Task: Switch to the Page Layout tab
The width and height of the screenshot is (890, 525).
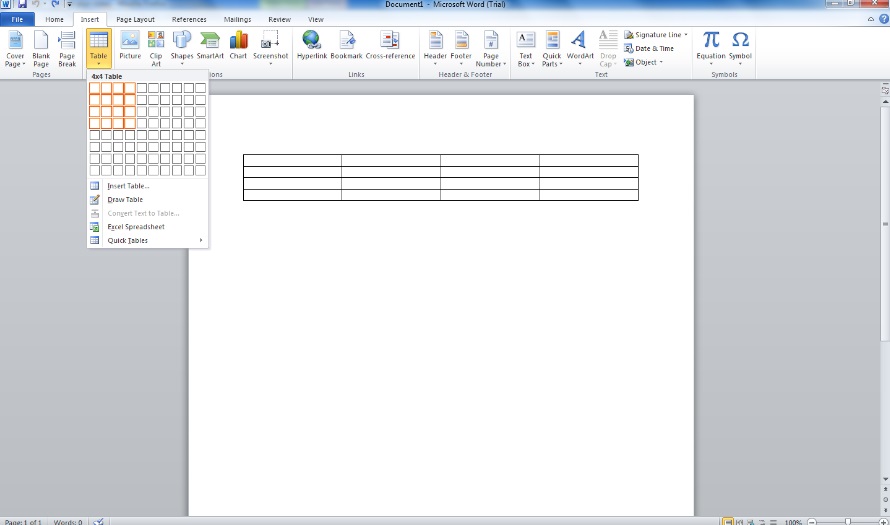Action: click(x=135, y=19)
